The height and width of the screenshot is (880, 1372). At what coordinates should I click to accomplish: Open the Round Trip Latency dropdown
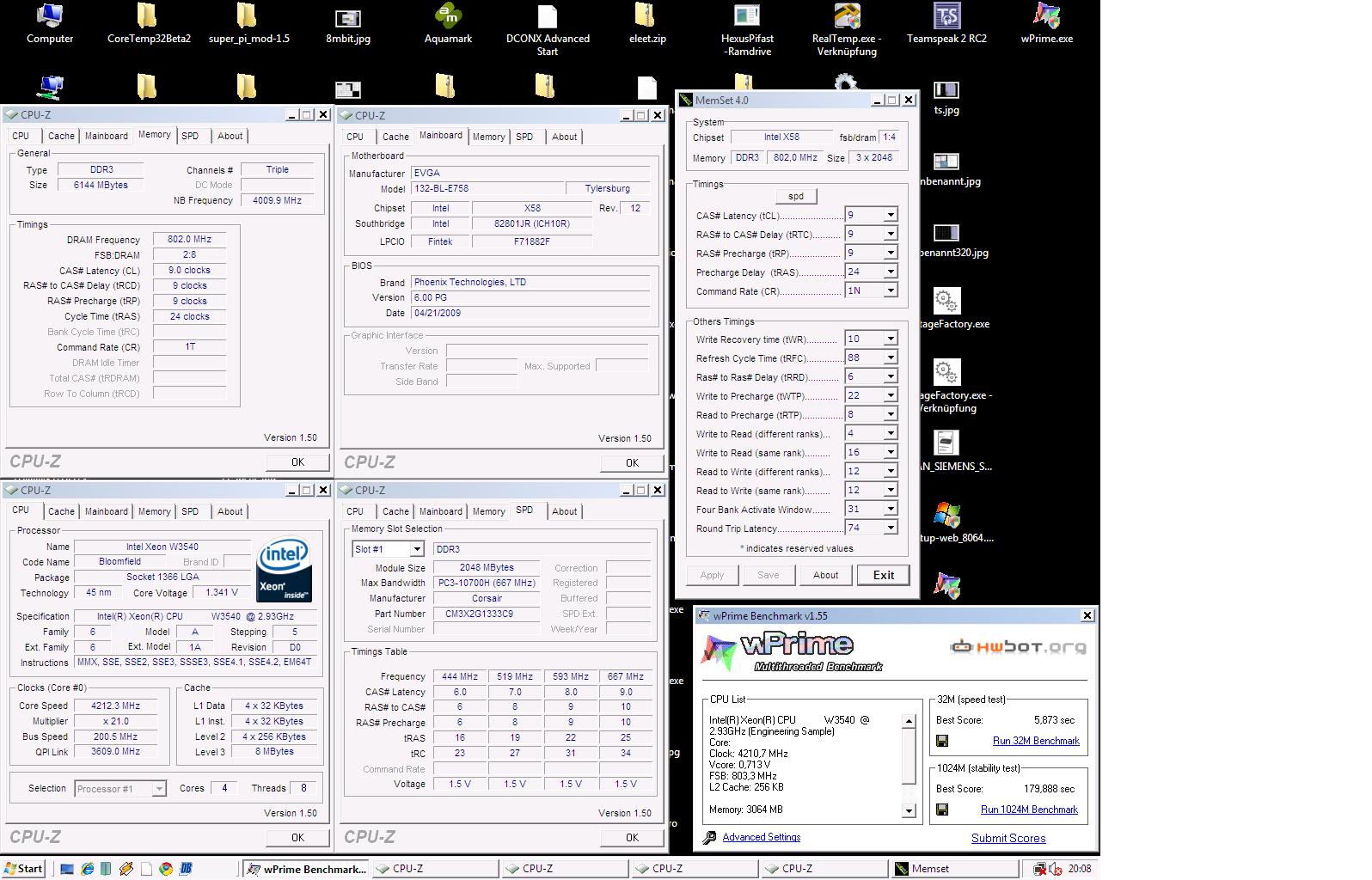[891, 528]
